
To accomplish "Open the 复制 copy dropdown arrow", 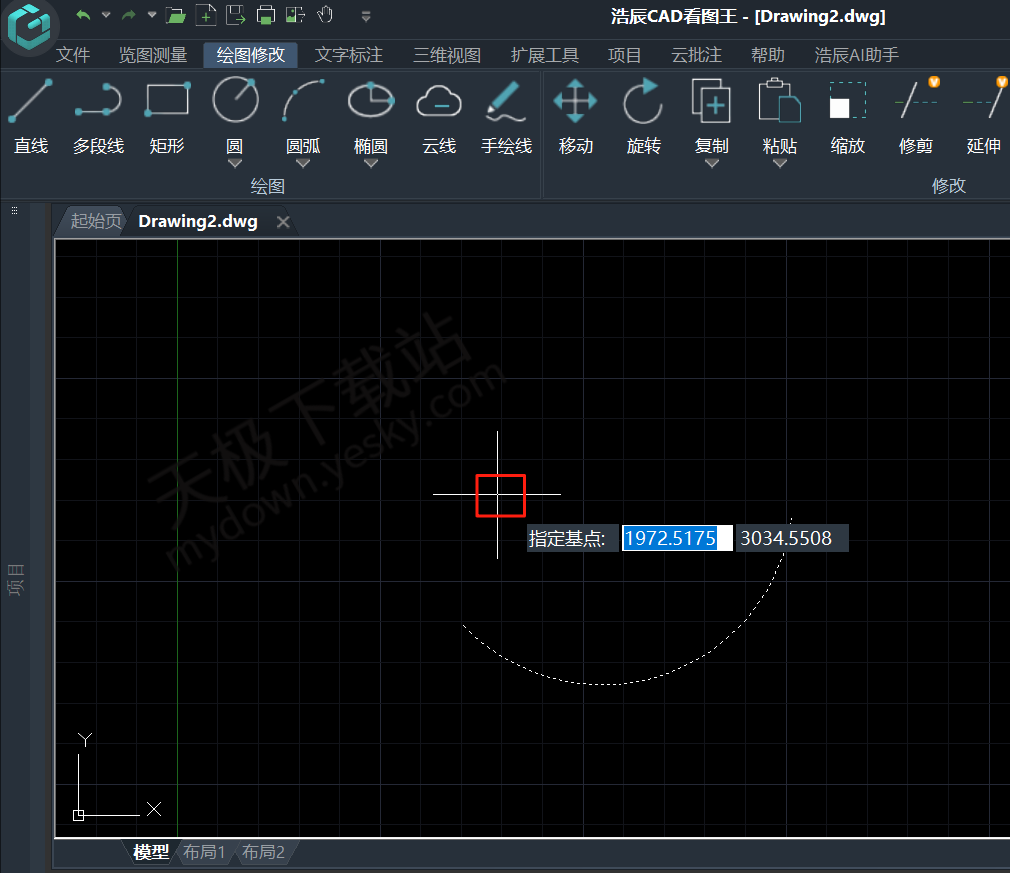I will pos(711,163).
